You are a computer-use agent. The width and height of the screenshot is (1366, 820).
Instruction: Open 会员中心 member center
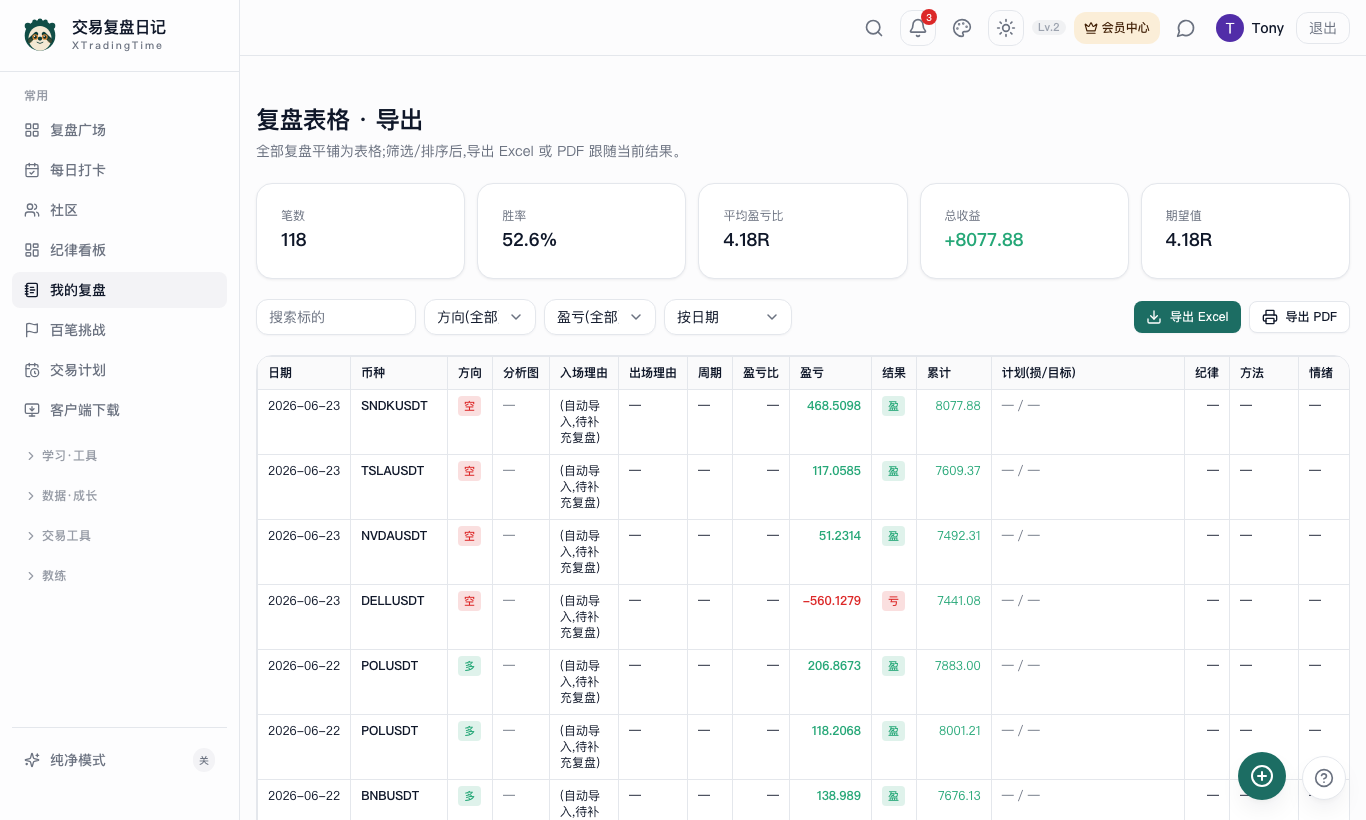click(x=1117, y=28)
